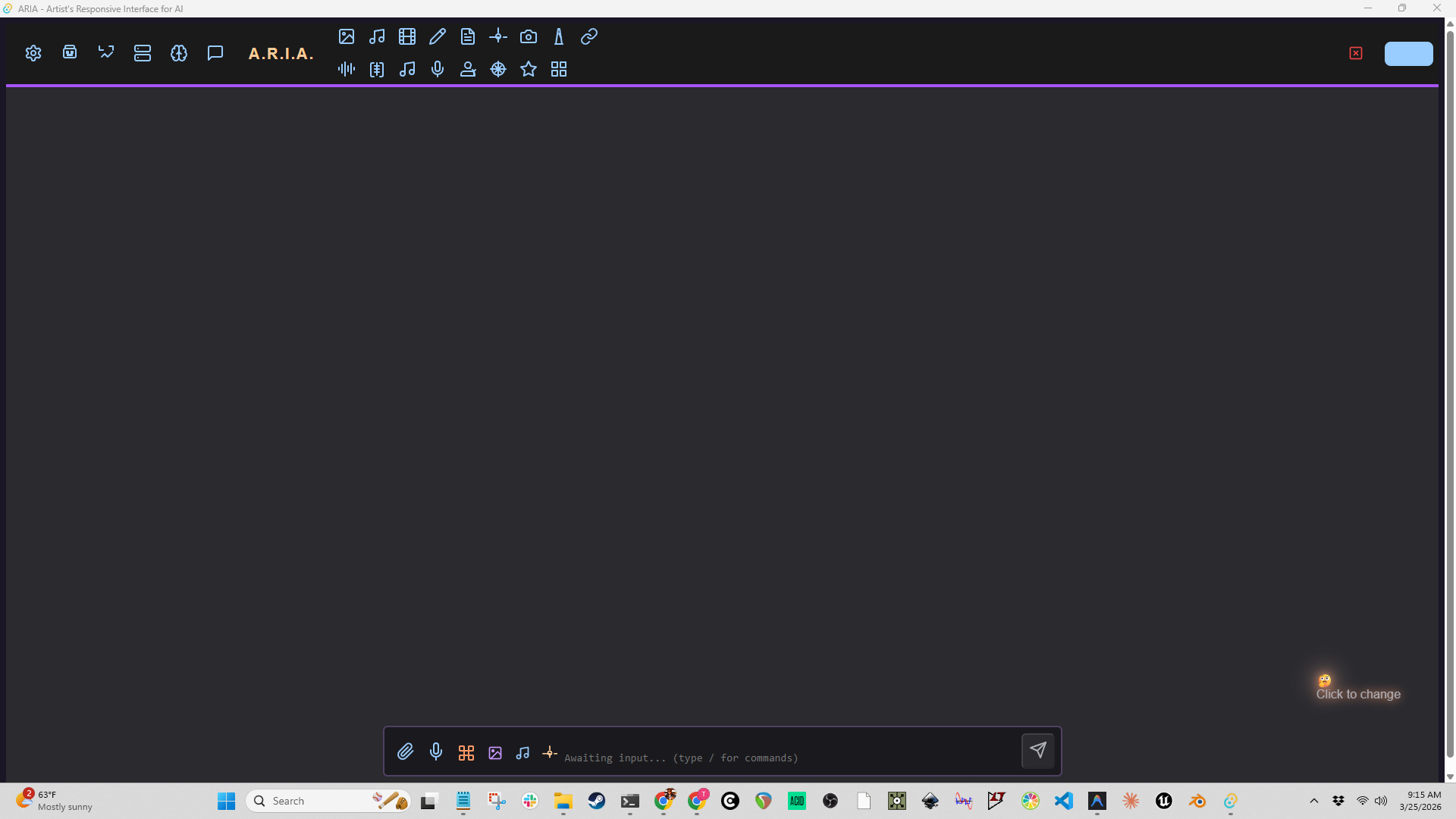The image size is (1456, 819).
Task: Click the chain link icon
Action: tap(589, 36)
